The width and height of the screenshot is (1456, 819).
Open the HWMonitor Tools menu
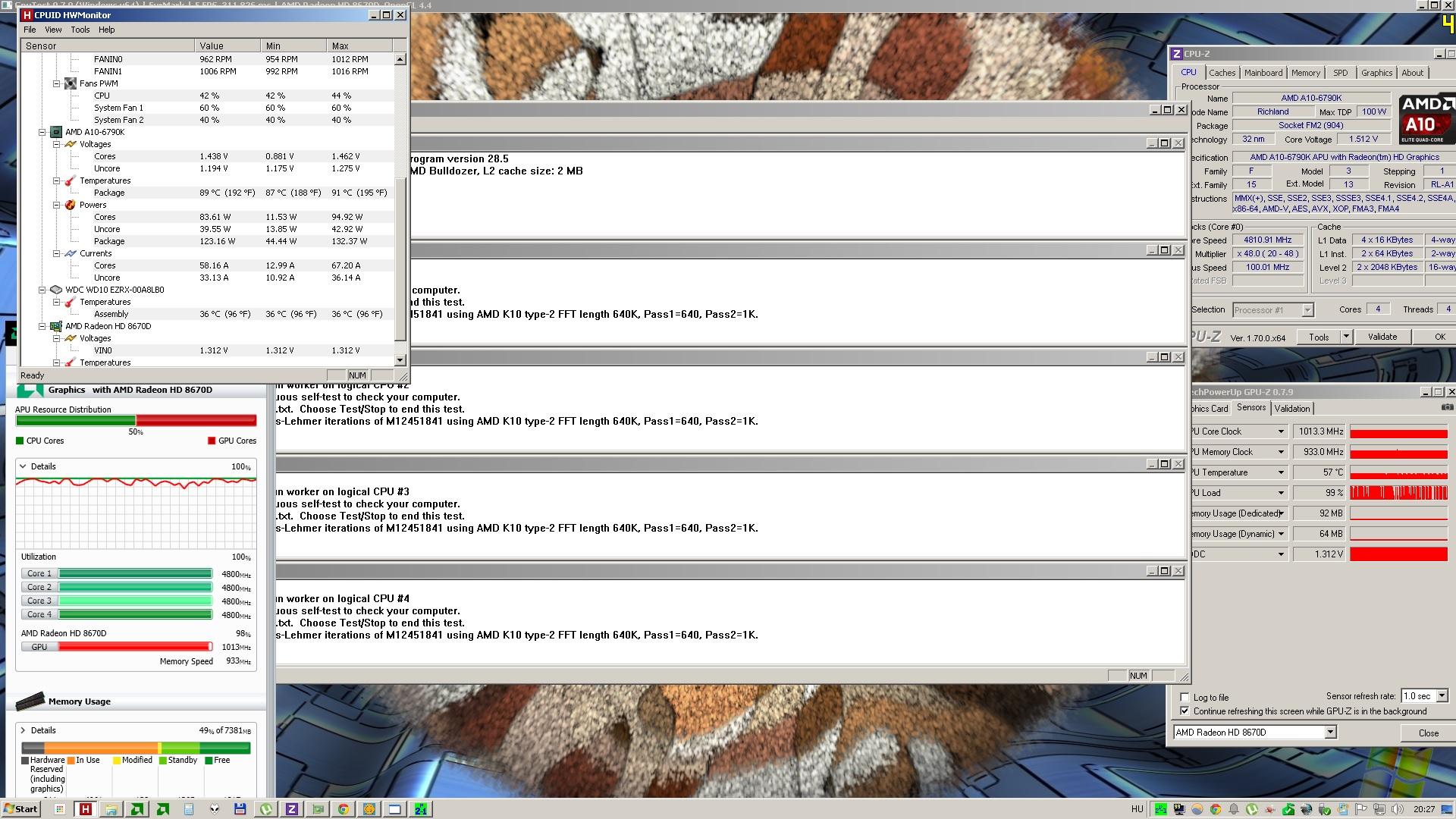[80, 30]
